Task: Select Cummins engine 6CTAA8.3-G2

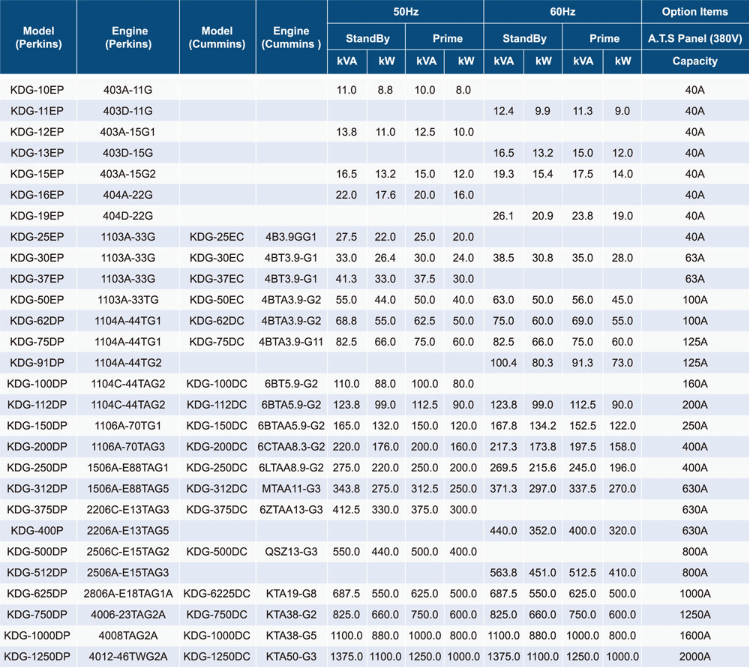Action: pos(291,447)
